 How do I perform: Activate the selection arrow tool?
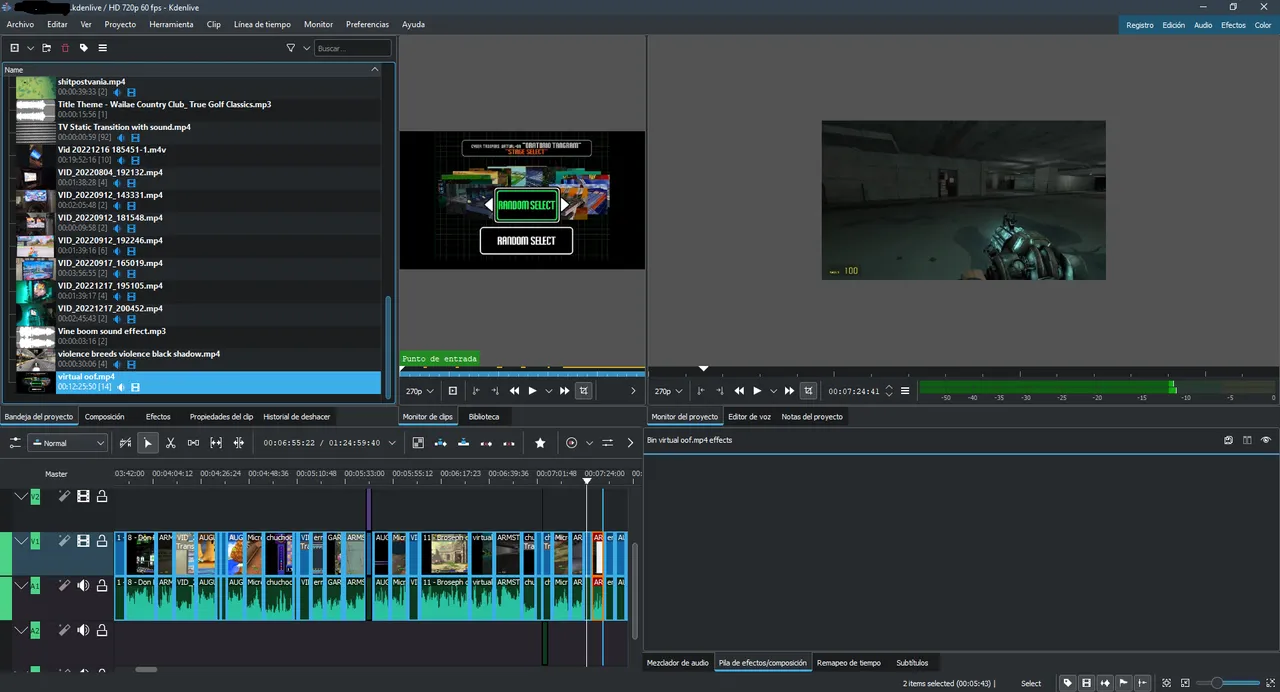pyautogui.click(x=148, y=443)
